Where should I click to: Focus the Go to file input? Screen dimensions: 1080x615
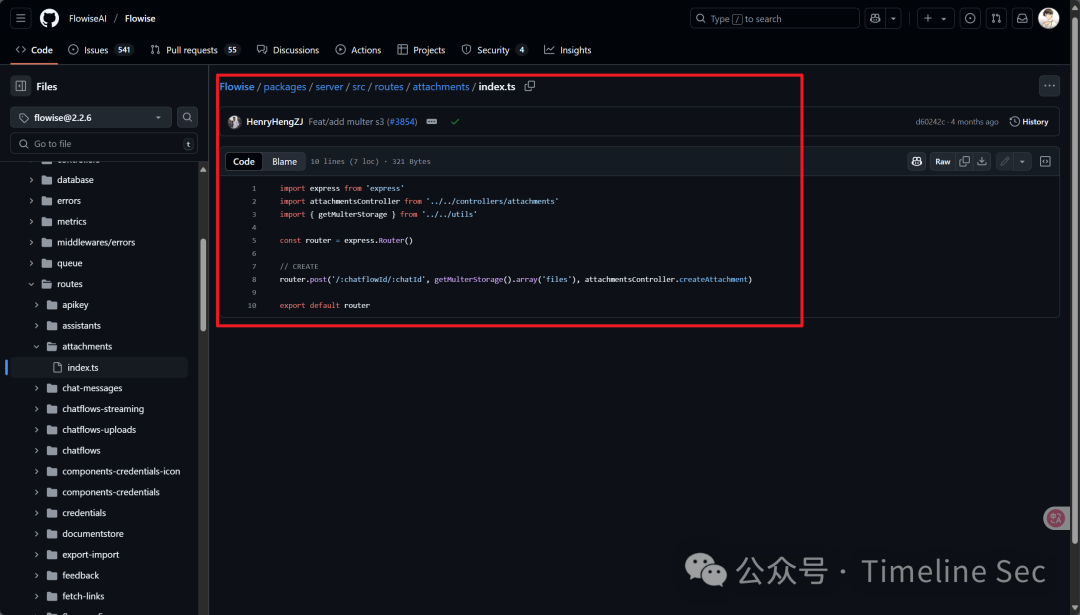point(104,144)
